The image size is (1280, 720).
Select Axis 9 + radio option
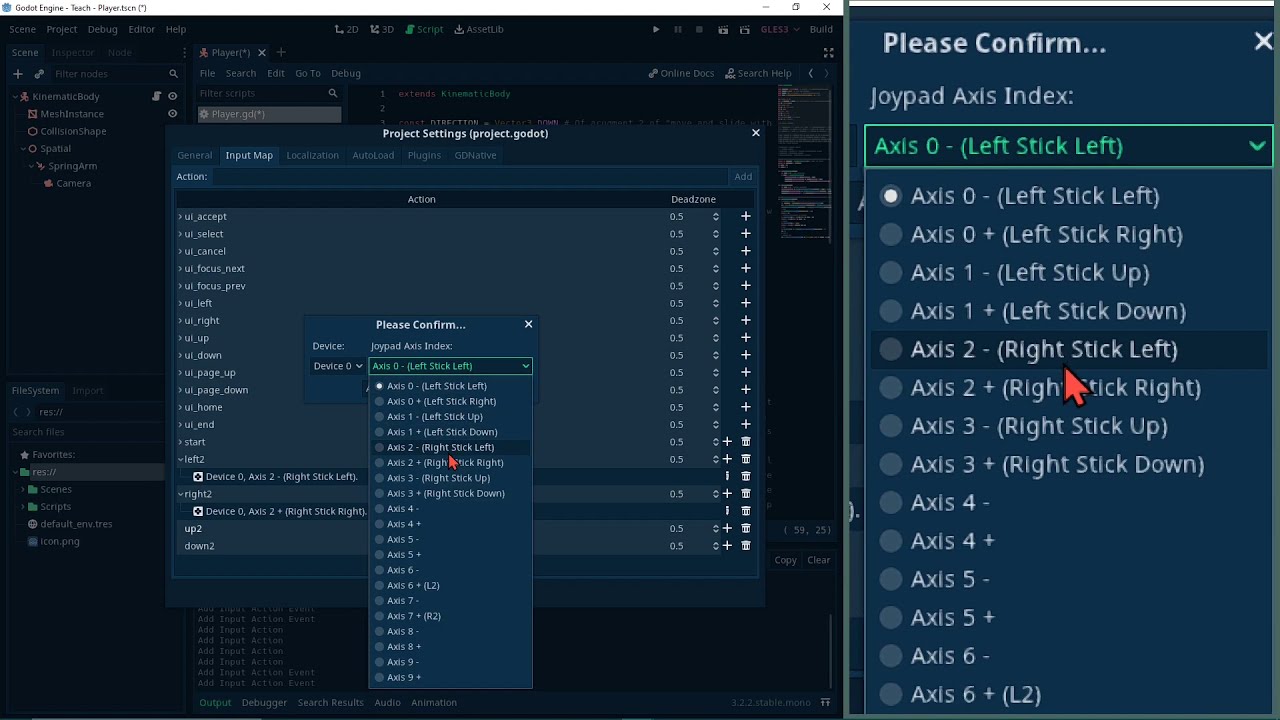(x=404, y=677)
